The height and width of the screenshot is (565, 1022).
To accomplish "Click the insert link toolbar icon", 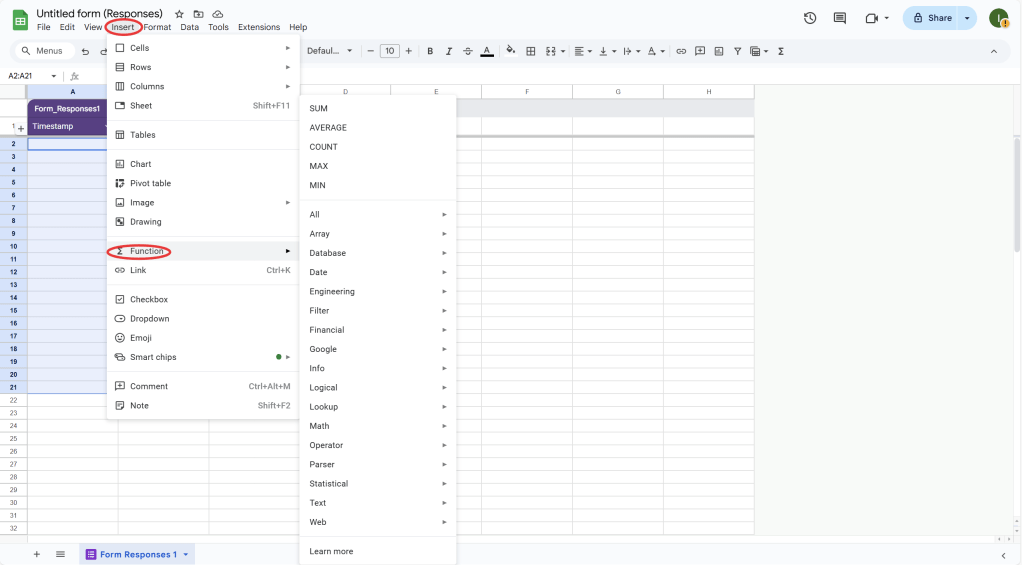I will 681,51.
